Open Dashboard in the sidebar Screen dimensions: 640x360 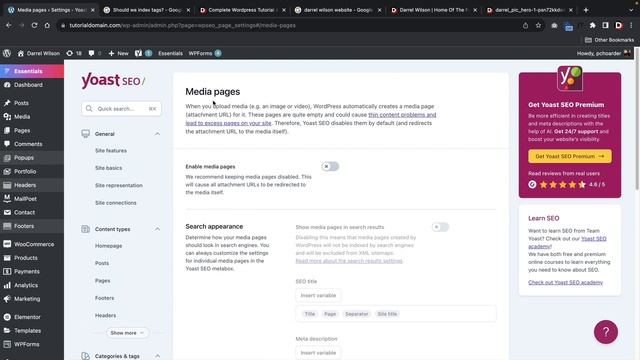[x=28, y=85]
